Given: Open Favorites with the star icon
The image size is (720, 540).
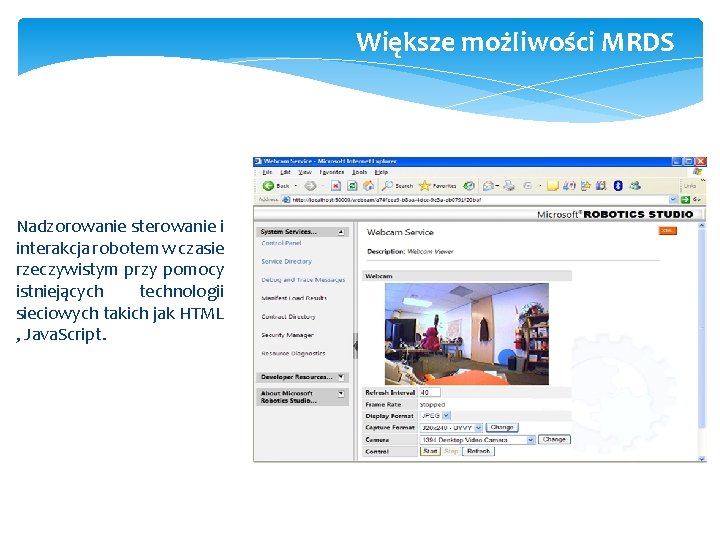Looking at the screenshot, I should (425, 186).
